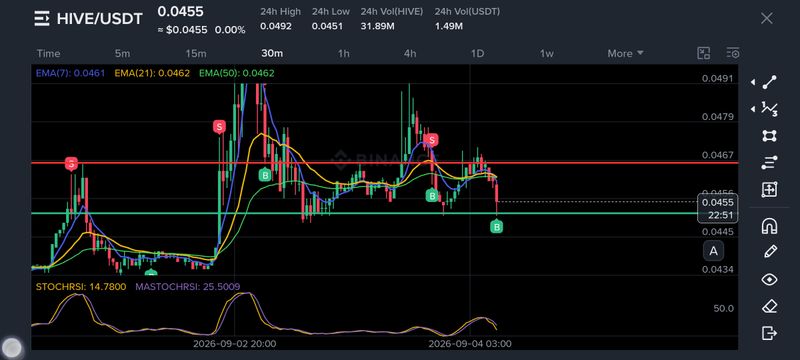Tap the 2026-09-04 03:00 time label

coord(470,344)
